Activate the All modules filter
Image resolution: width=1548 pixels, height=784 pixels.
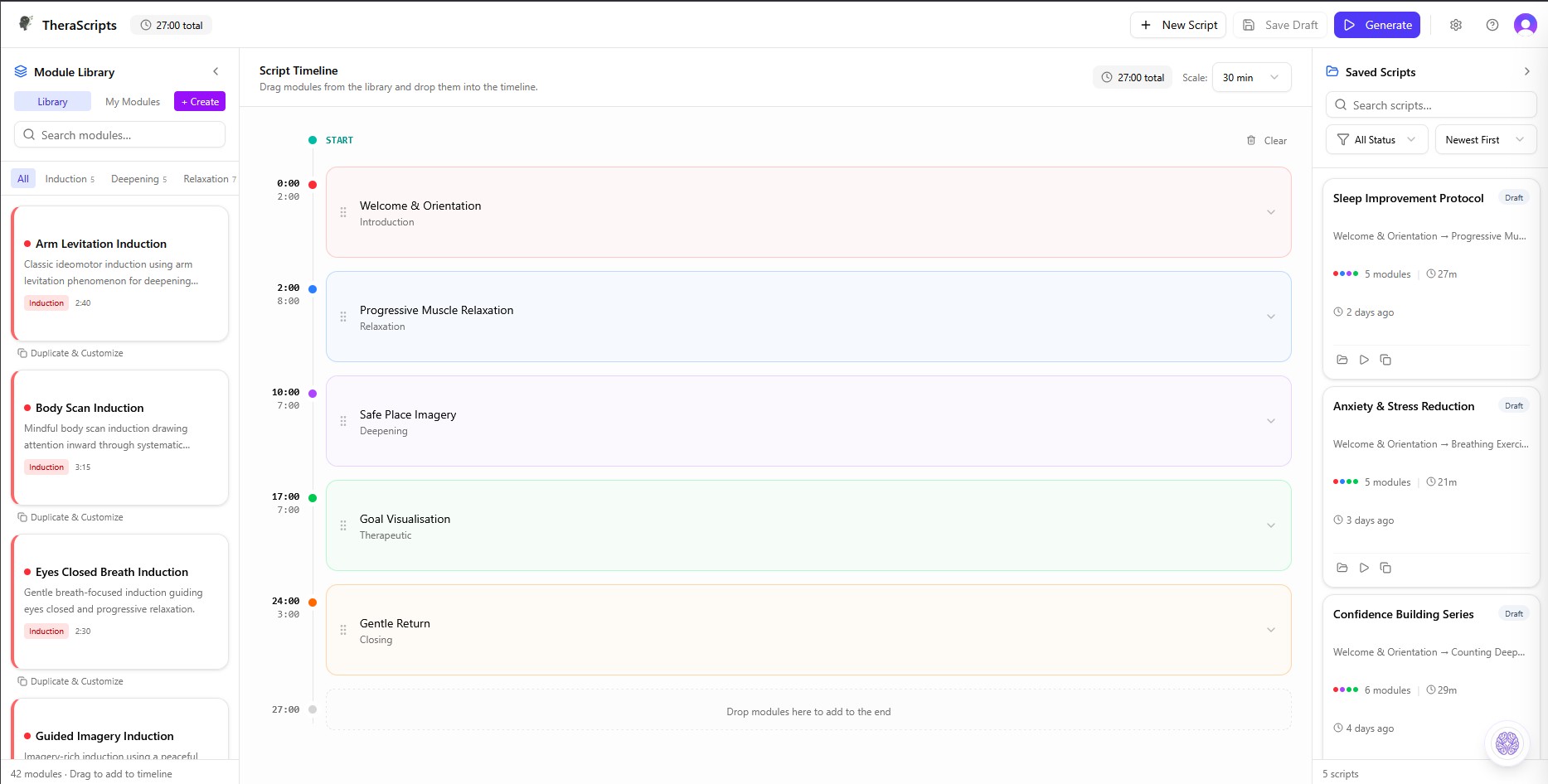click(22, 178)
